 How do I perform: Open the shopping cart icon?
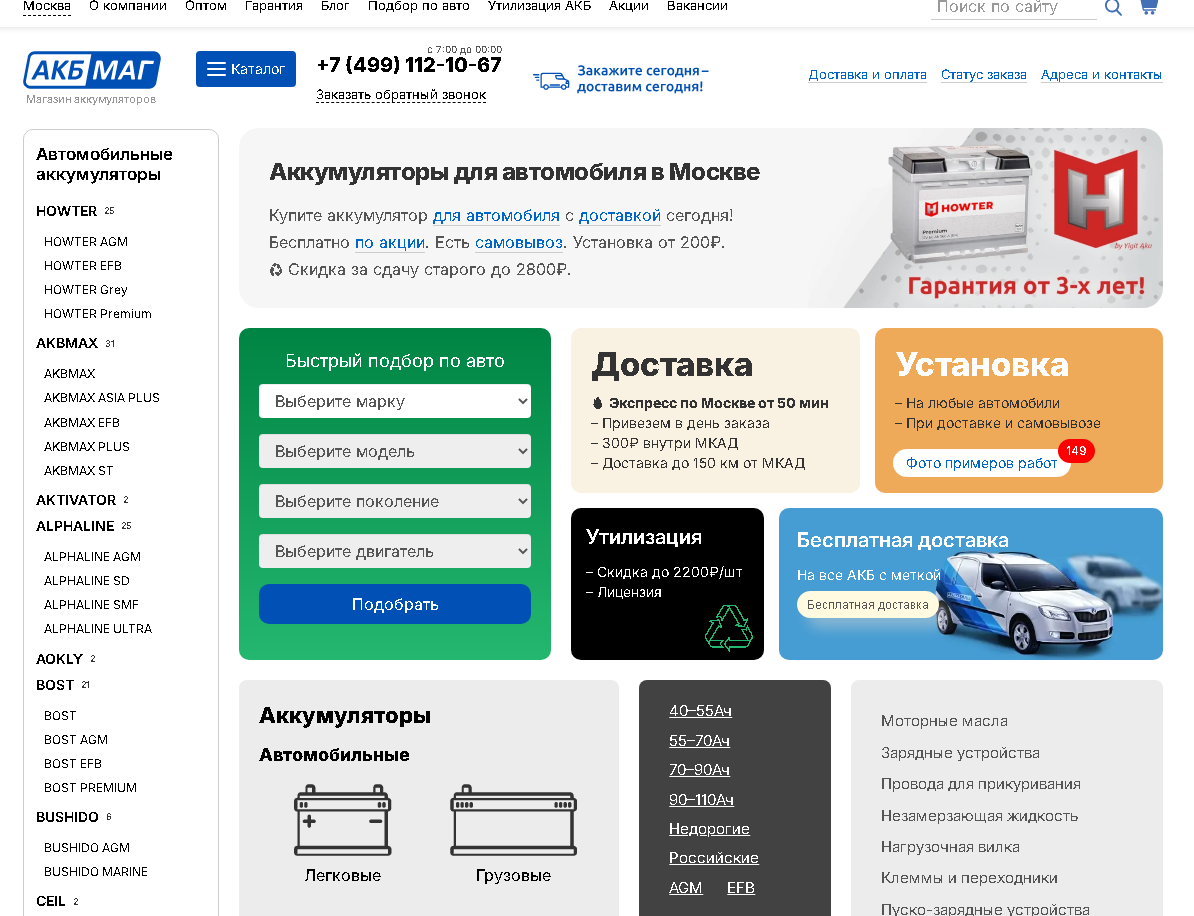pos(1149,7)
